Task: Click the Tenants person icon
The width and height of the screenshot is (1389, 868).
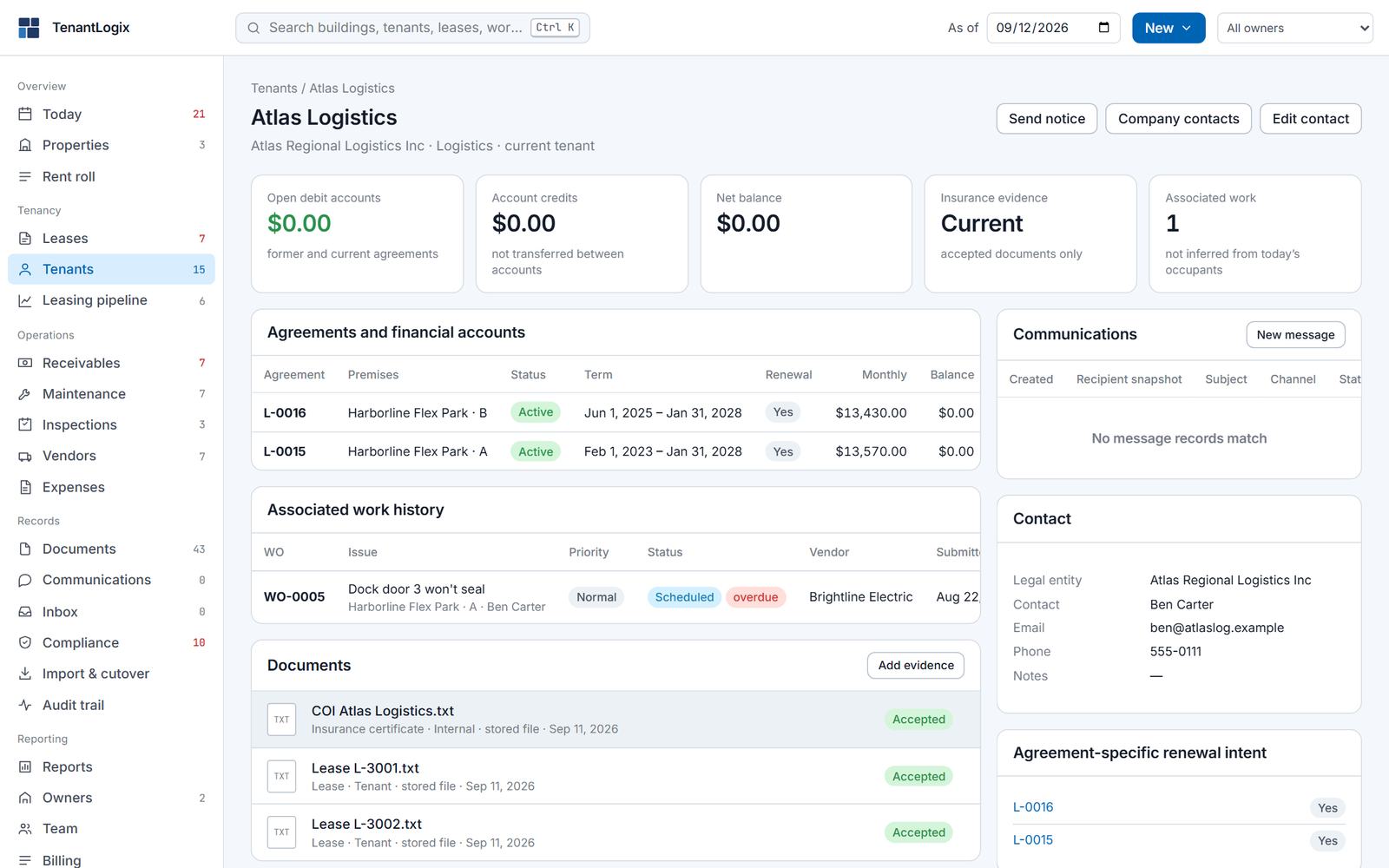Action: (25, 269)
